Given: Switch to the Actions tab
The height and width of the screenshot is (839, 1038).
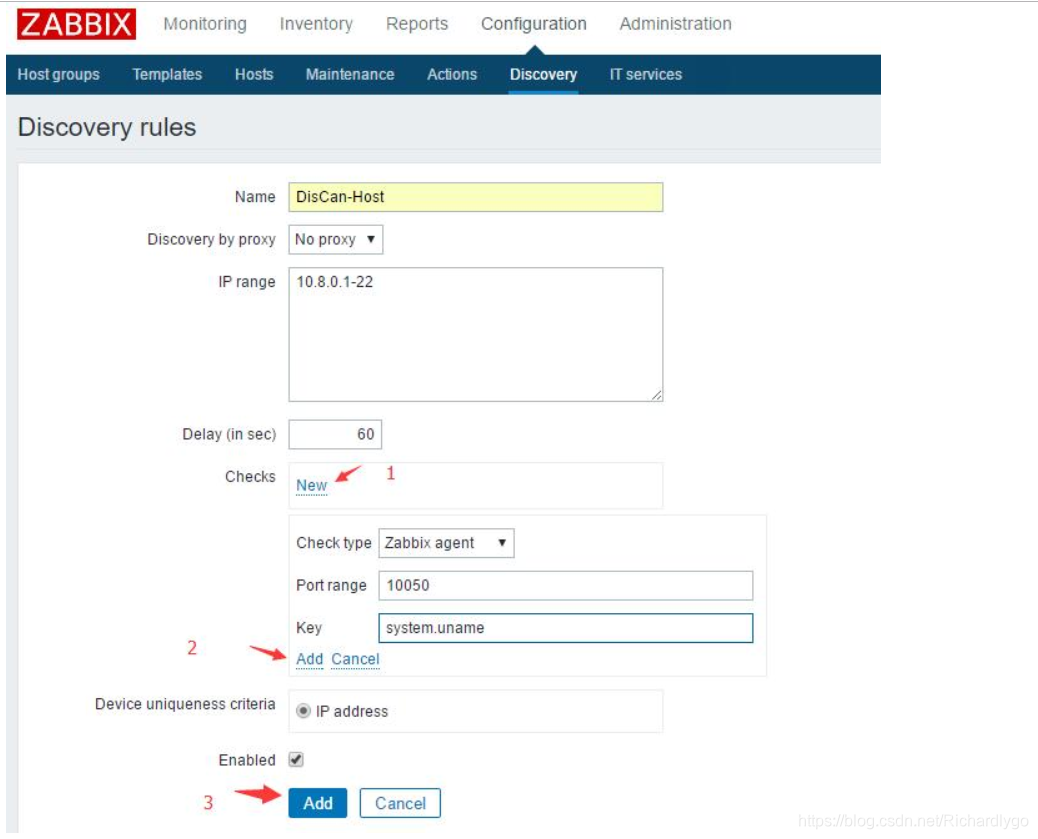Looking at the screenshot, I should click(452, 74).
